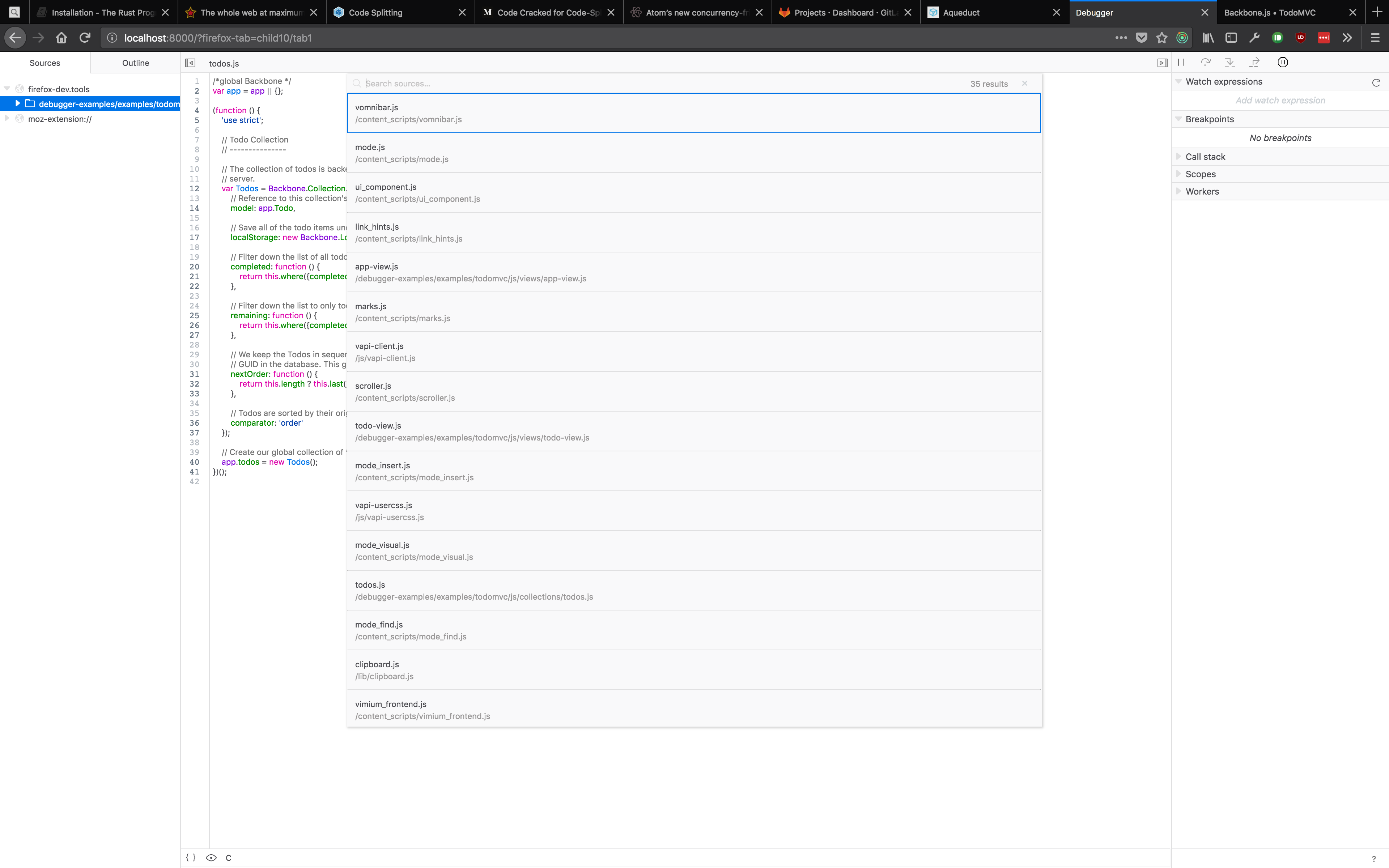This screenshot has width=1389, height=868.
Task: Prettify source using the braces icon
Action: (191, 857)
